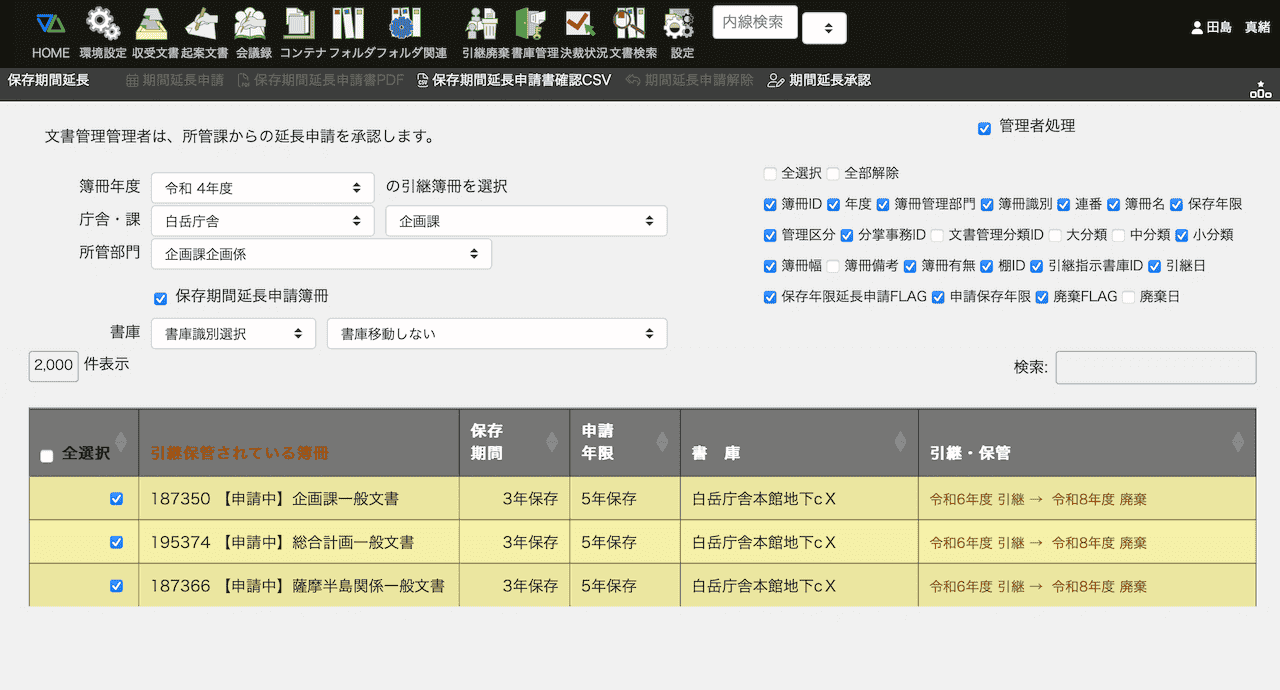Open the HOME icon in the toolbar
Viewport: 1280px width, 690px height.
point(50,24)
